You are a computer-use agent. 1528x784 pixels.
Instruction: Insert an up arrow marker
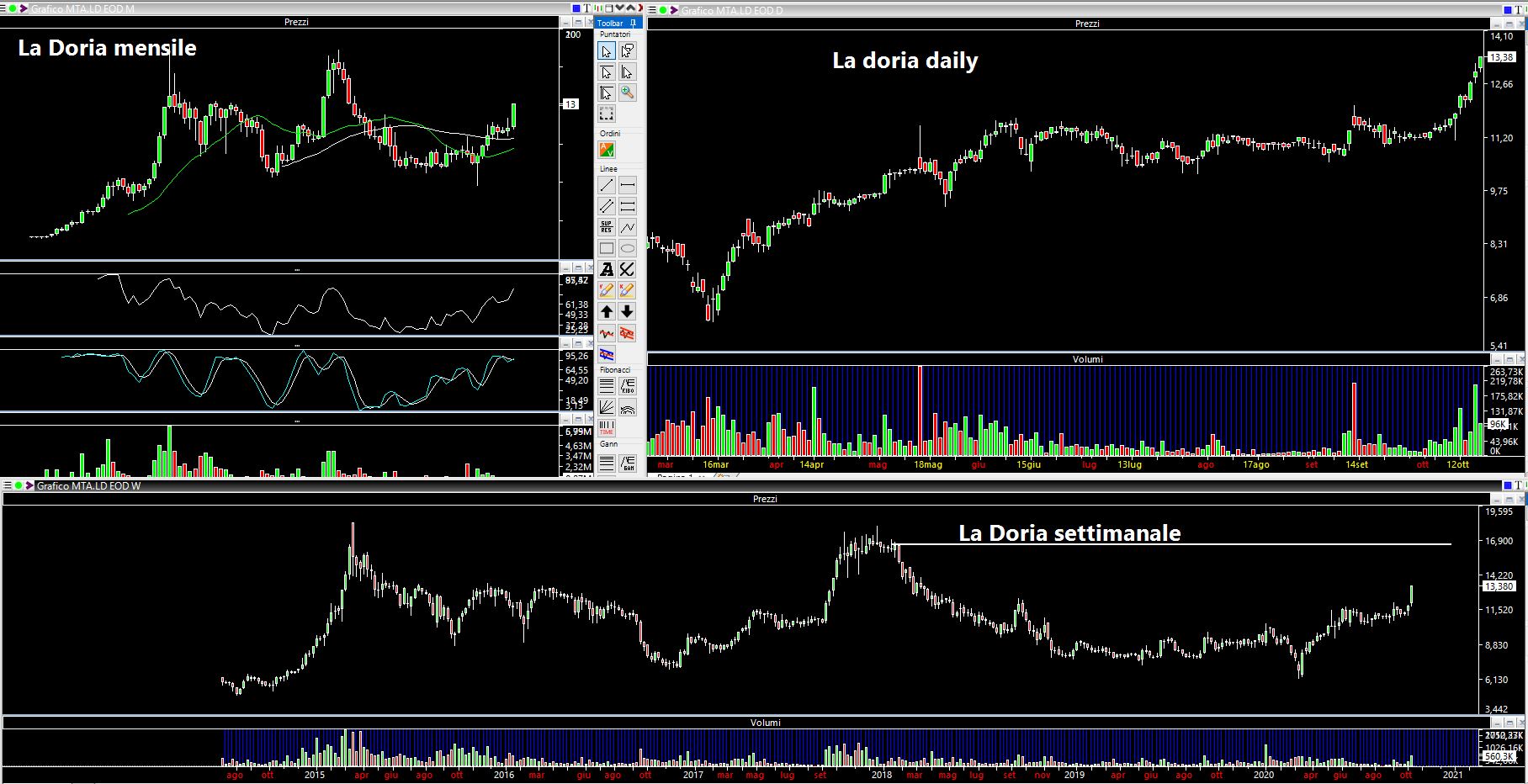(x=607, y=311)
